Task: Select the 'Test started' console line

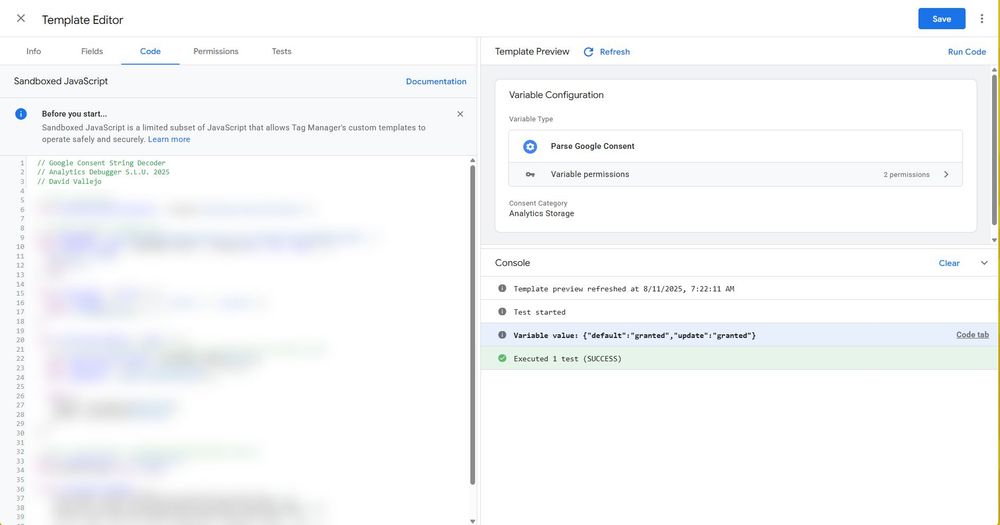Action: (x=740, y=312)
